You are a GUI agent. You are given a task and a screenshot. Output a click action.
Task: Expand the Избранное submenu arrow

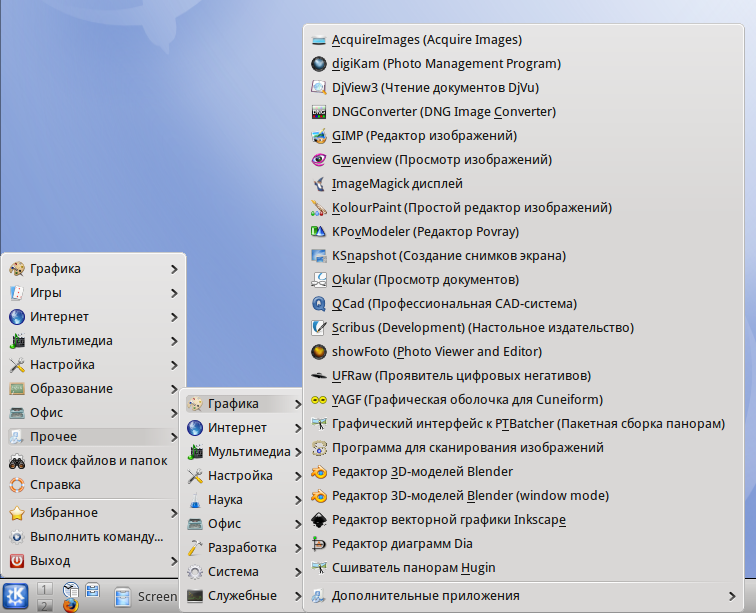(174, 513)
